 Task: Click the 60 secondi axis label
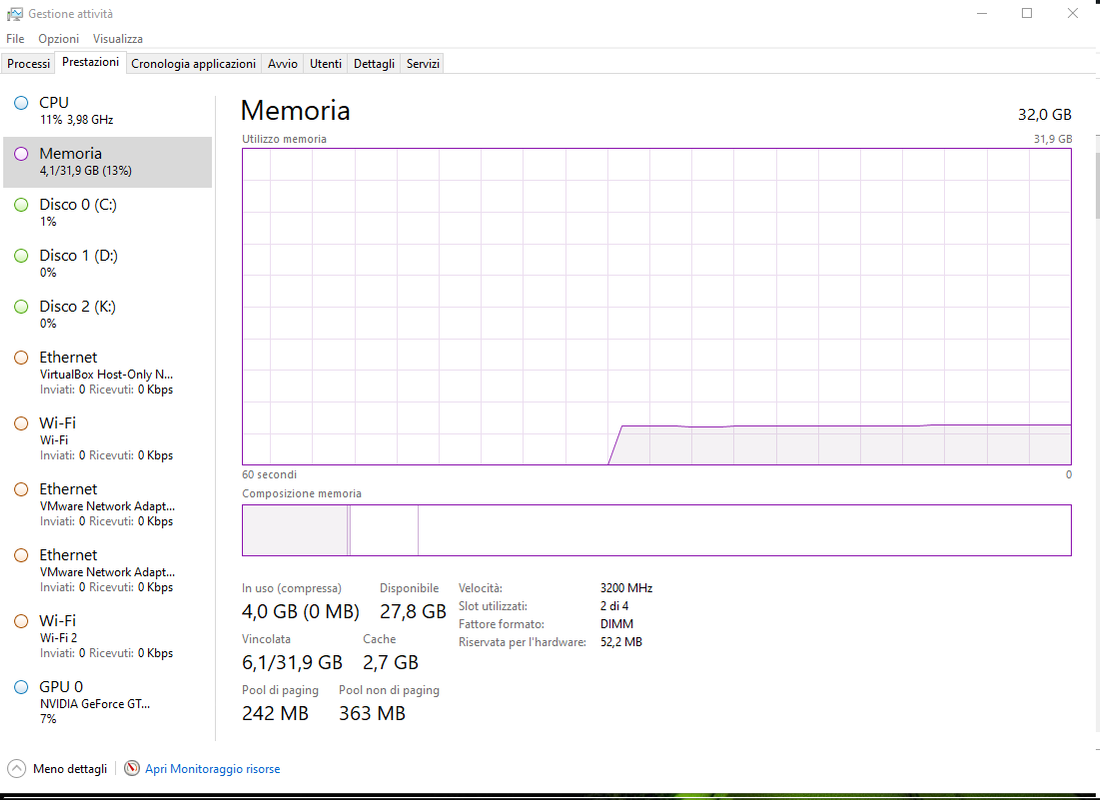point(269,475)
